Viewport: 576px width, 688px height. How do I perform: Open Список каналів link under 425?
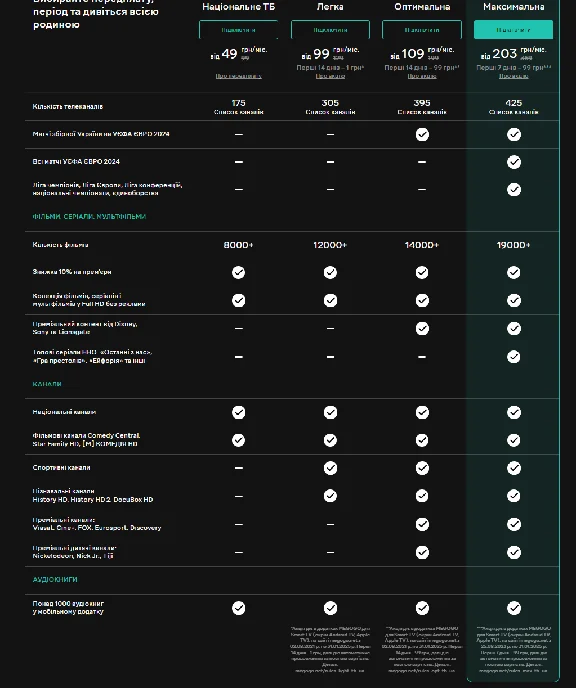[x=513, y=112]
